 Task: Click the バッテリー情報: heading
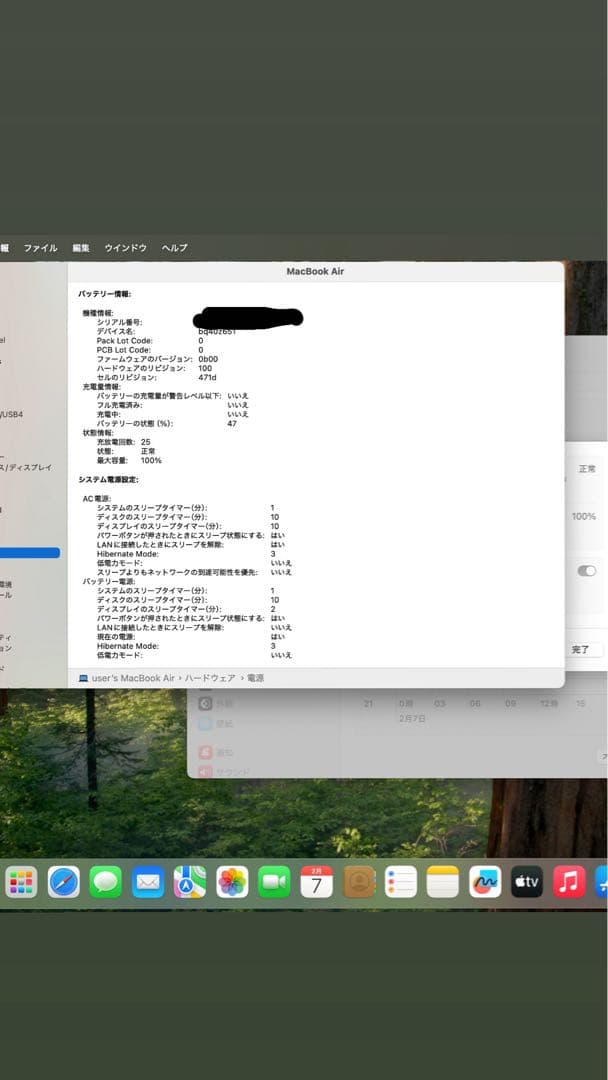click(x=105, y=294)
